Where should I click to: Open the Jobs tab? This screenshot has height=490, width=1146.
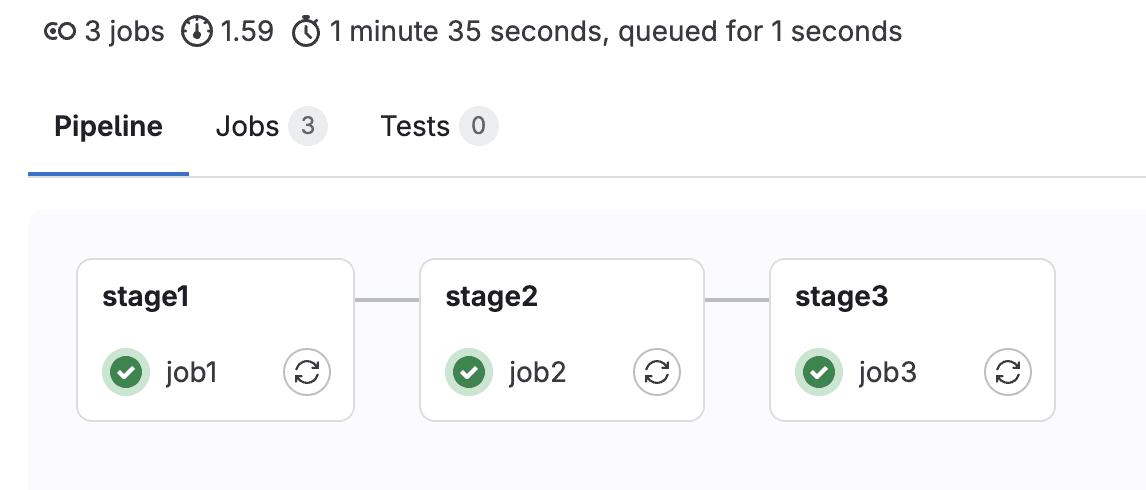(247, 127)
